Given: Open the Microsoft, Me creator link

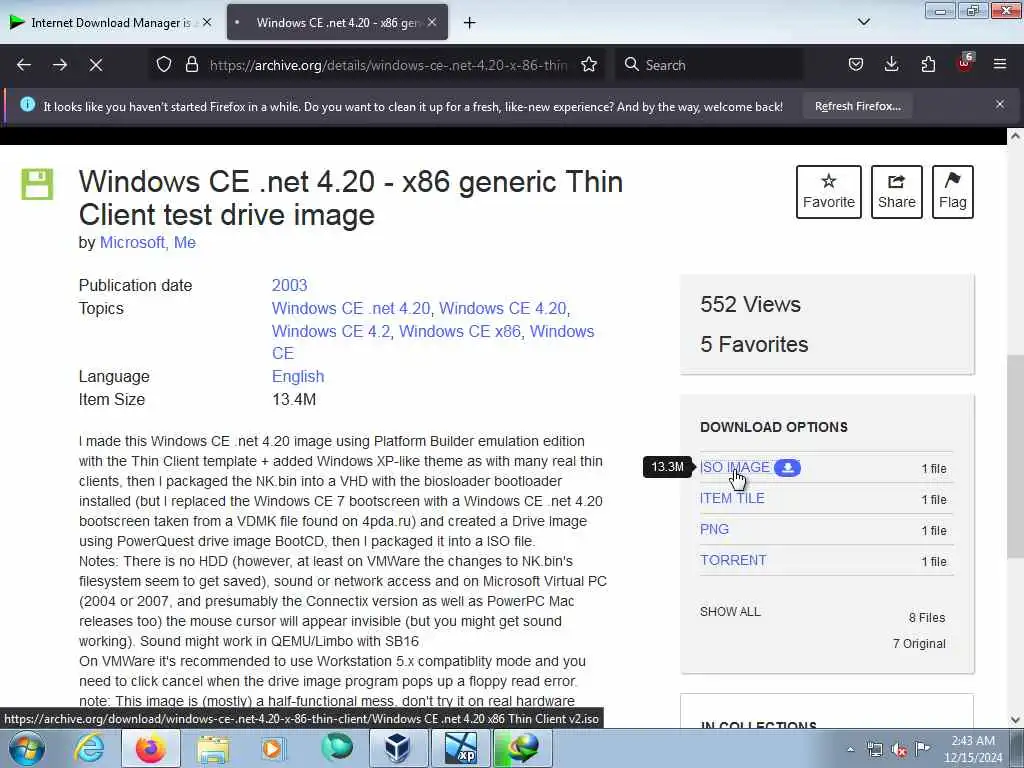Looking at the screenshot, I should (148, 242).
